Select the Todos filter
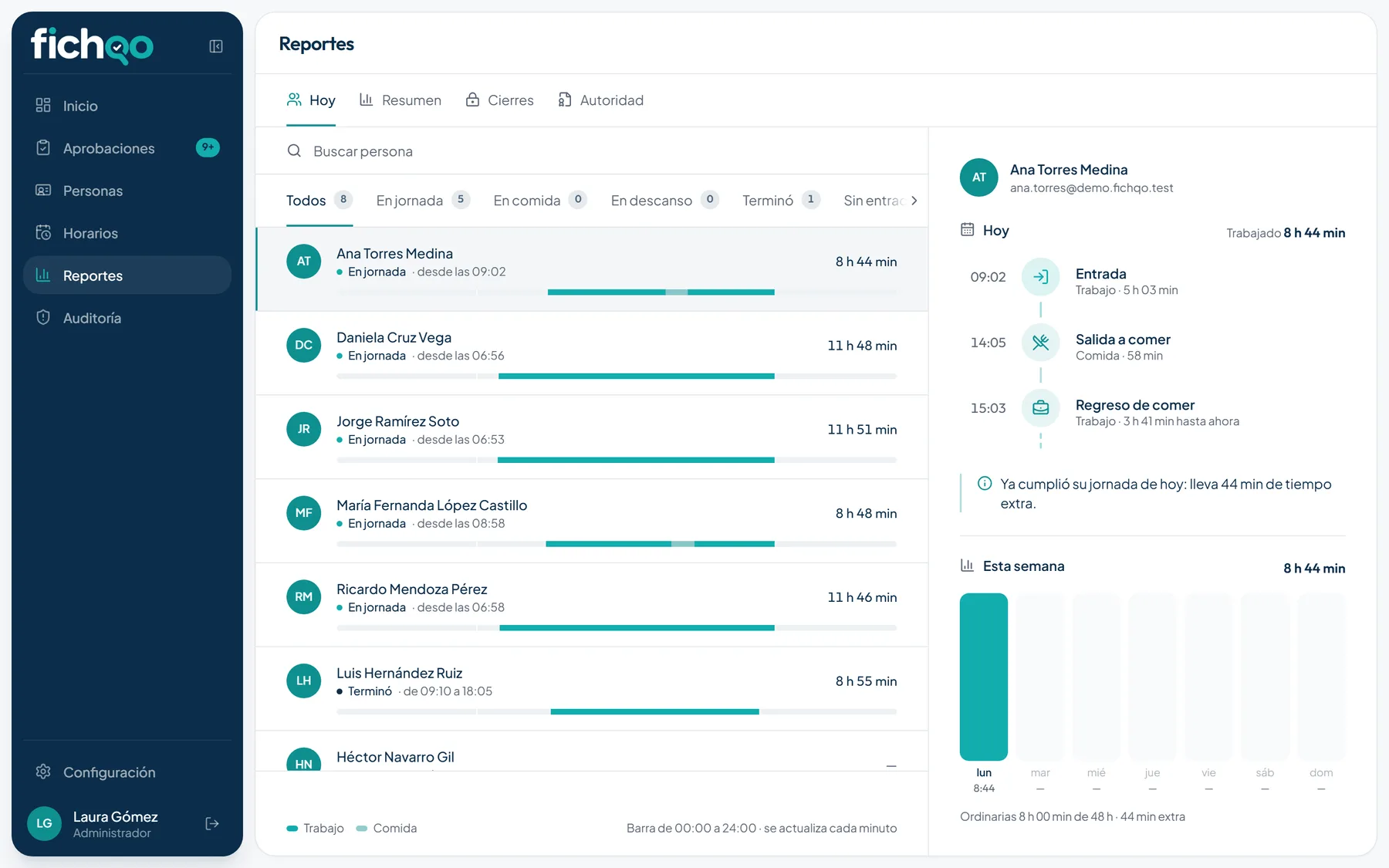The height and width of the screenshot is (868, 1389). pos(319,201)
